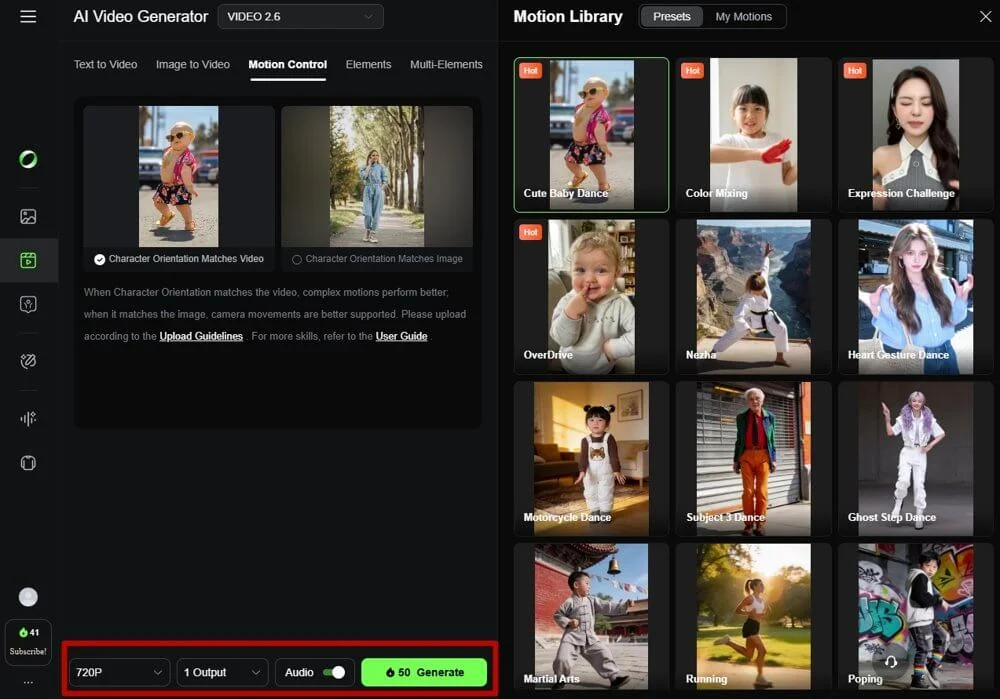1000x699 pixels.
Task: Open the audio sound waveform sidebar icon
Action: (x=28, y=419)
